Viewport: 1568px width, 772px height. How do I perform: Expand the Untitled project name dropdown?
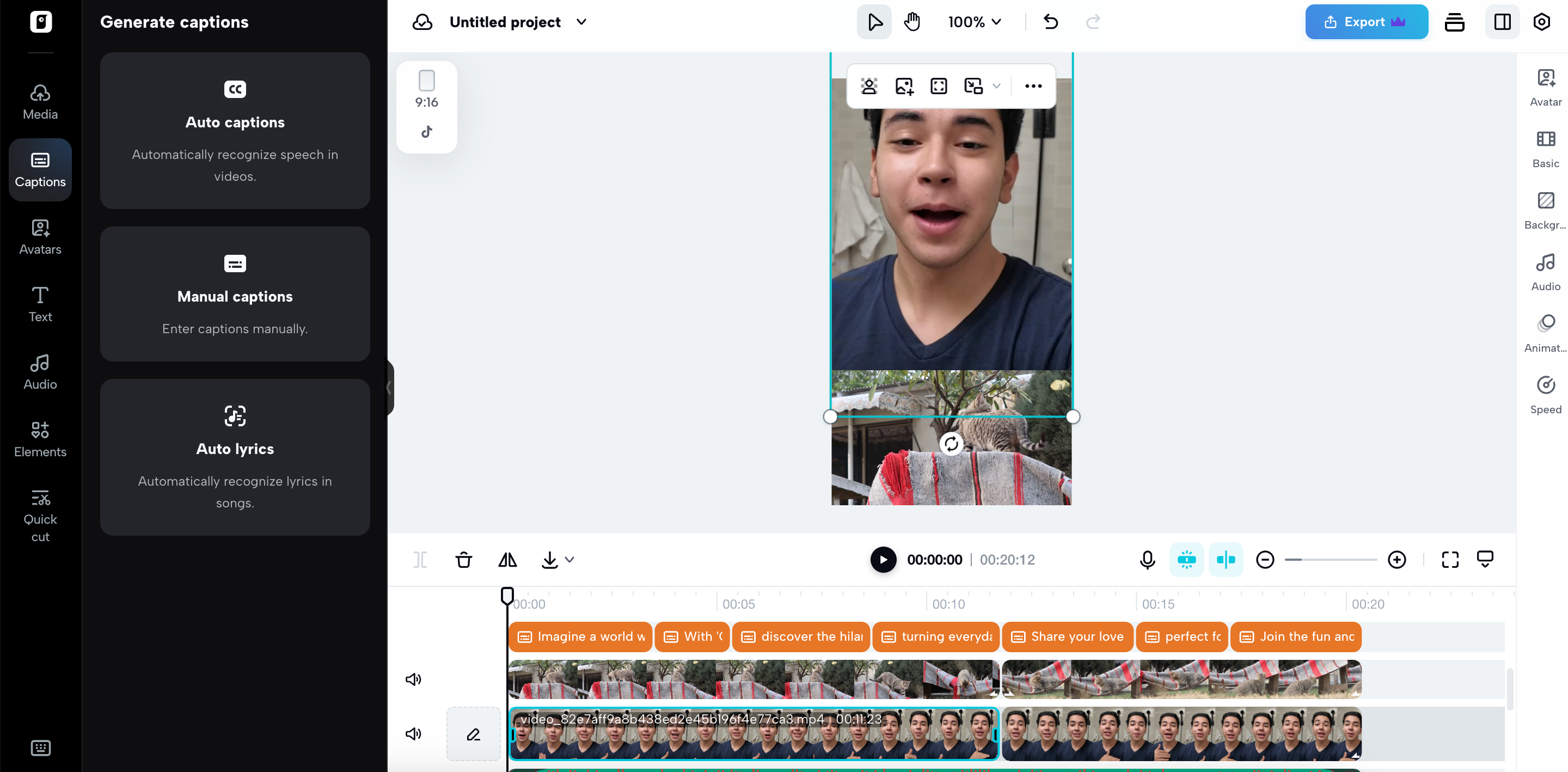click(581, 22)
